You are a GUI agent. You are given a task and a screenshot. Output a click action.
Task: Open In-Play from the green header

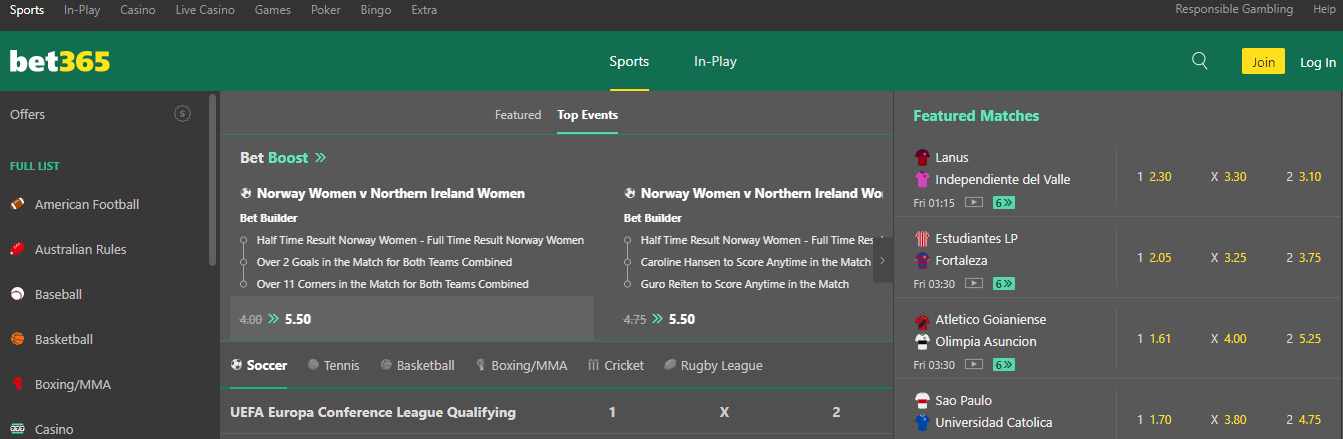pos(715,61)
